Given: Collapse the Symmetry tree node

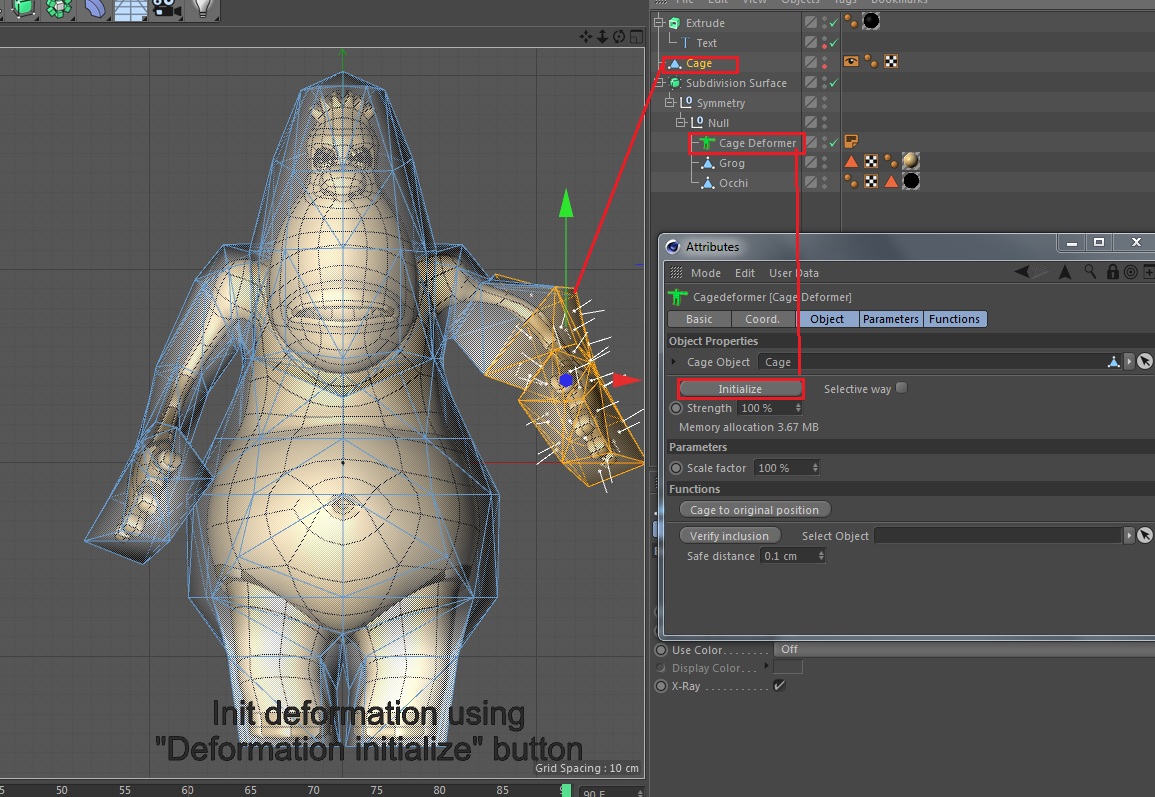Looking at the screenshot, I should pos(670,102).
